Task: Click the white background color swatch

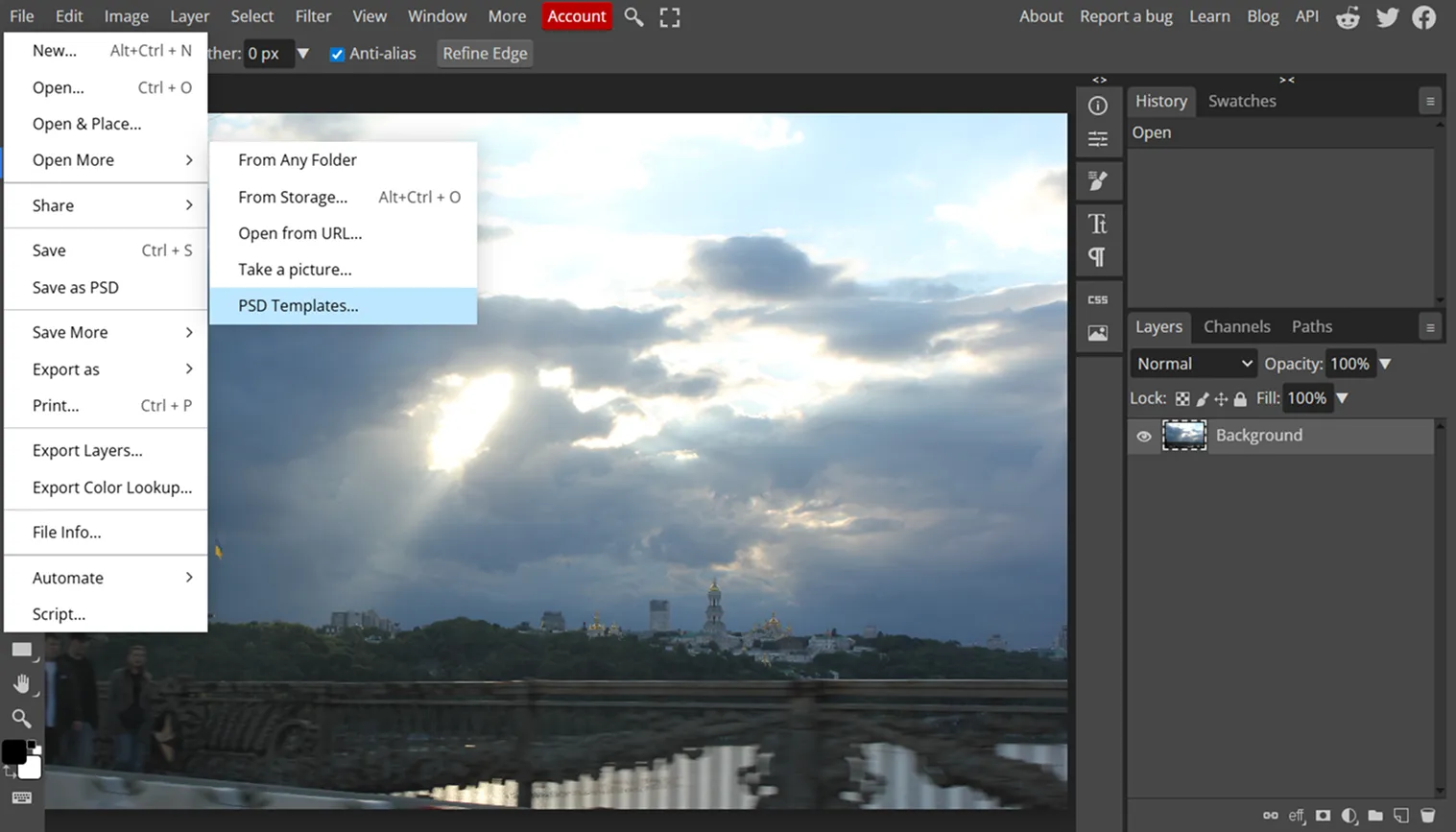Action: pyautogui.click(x=31, y=768)
